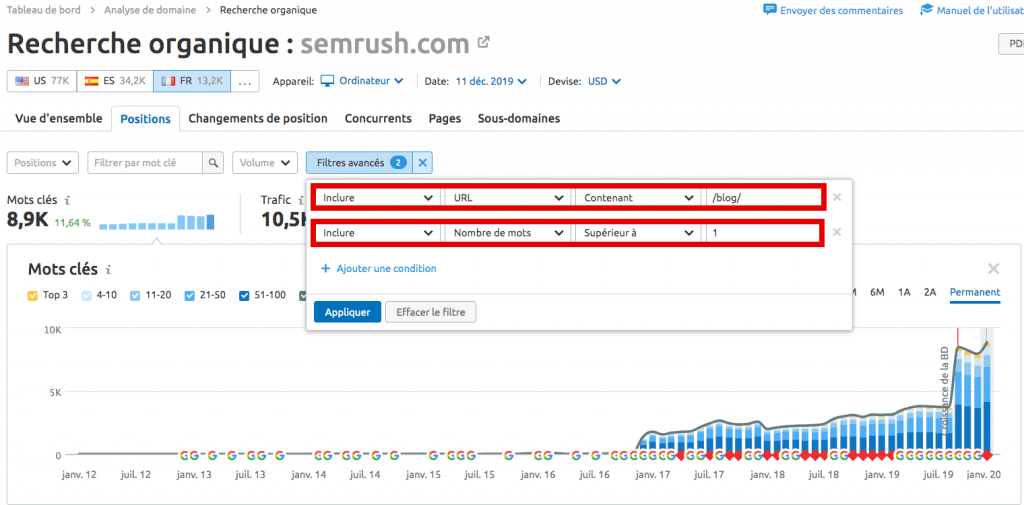Close the Mots clés chart panel
This screenshot has width=1024, height=505.
pyautogui.click(x=993, y=269)
